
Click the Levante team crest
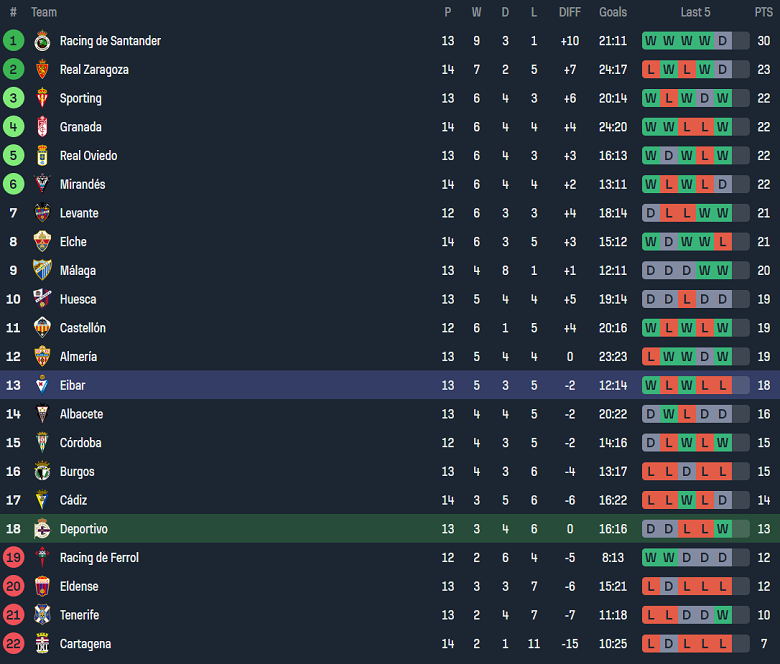click(x=42, y=213)
